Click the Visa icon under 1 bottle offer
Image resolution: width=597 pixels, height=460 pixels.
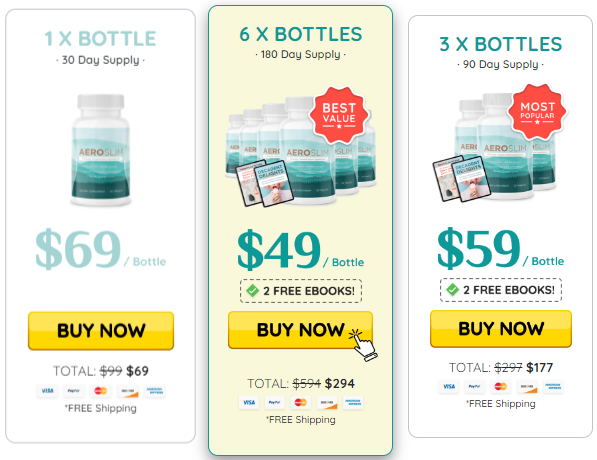(48, 391)
